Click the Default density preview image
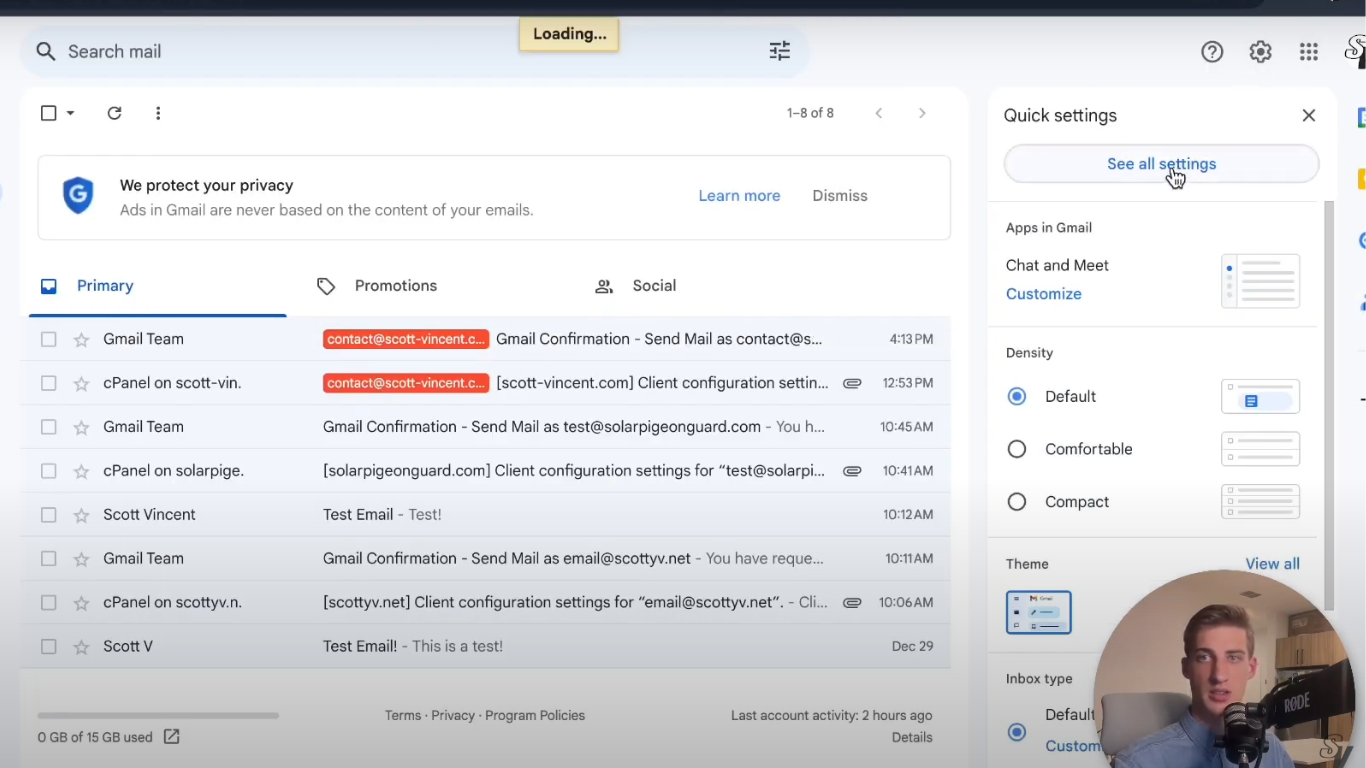Screen dimensions: 1366x768 coord(1260,397)
